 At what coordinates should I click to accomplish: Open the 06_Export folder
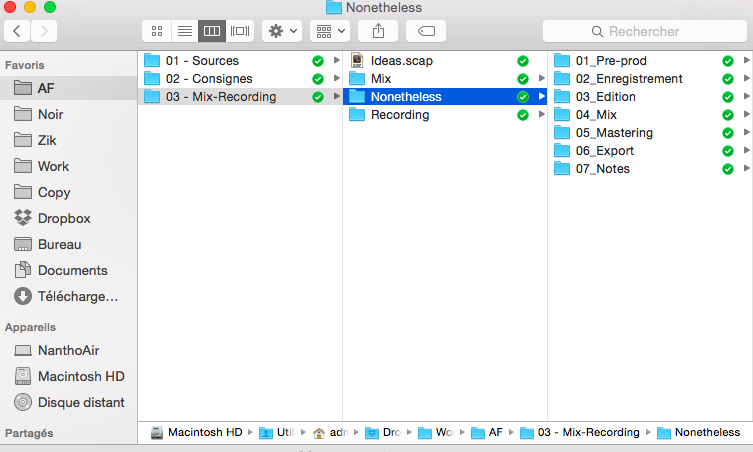tap(650, 151)
